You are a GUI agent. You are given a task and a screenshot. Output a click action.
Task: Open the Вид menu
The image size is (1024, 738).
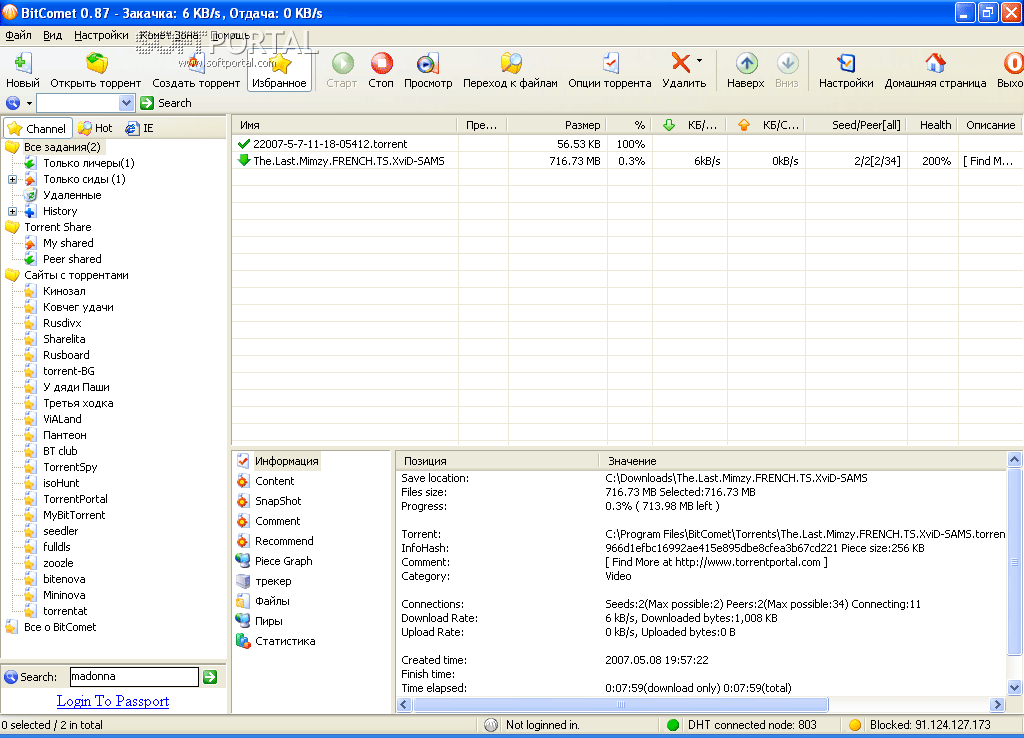pyautogui.click(x=52, y=35)
